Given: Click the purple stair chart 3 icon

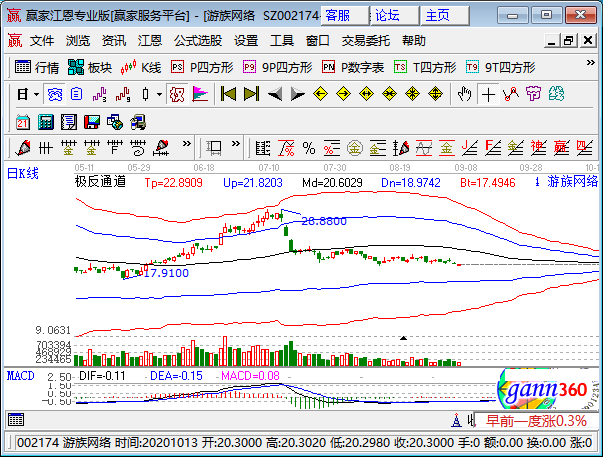Looking at the screenshot, I should point(100,94).
